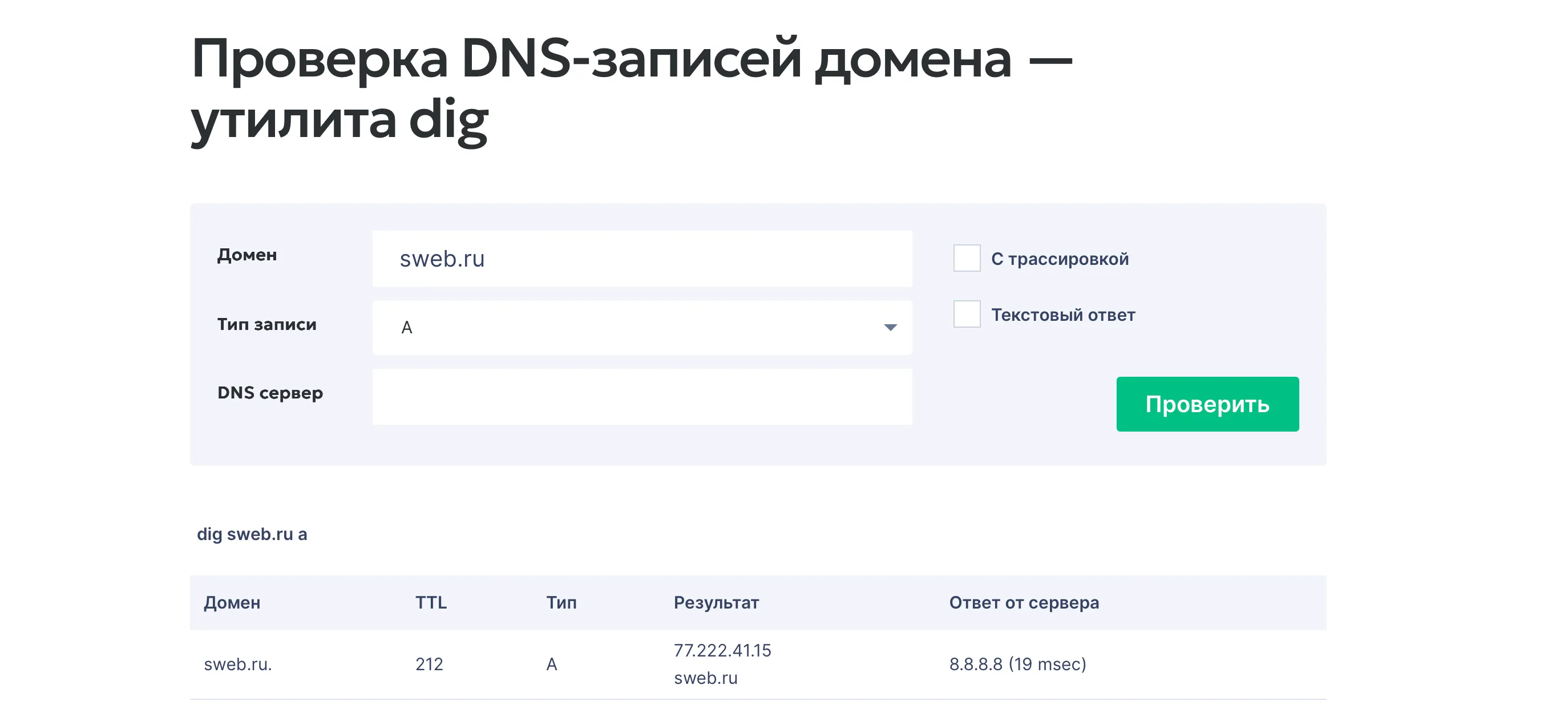
Task: Select the sweb.ru. cell in results row
Action: (x=237, y=664)
